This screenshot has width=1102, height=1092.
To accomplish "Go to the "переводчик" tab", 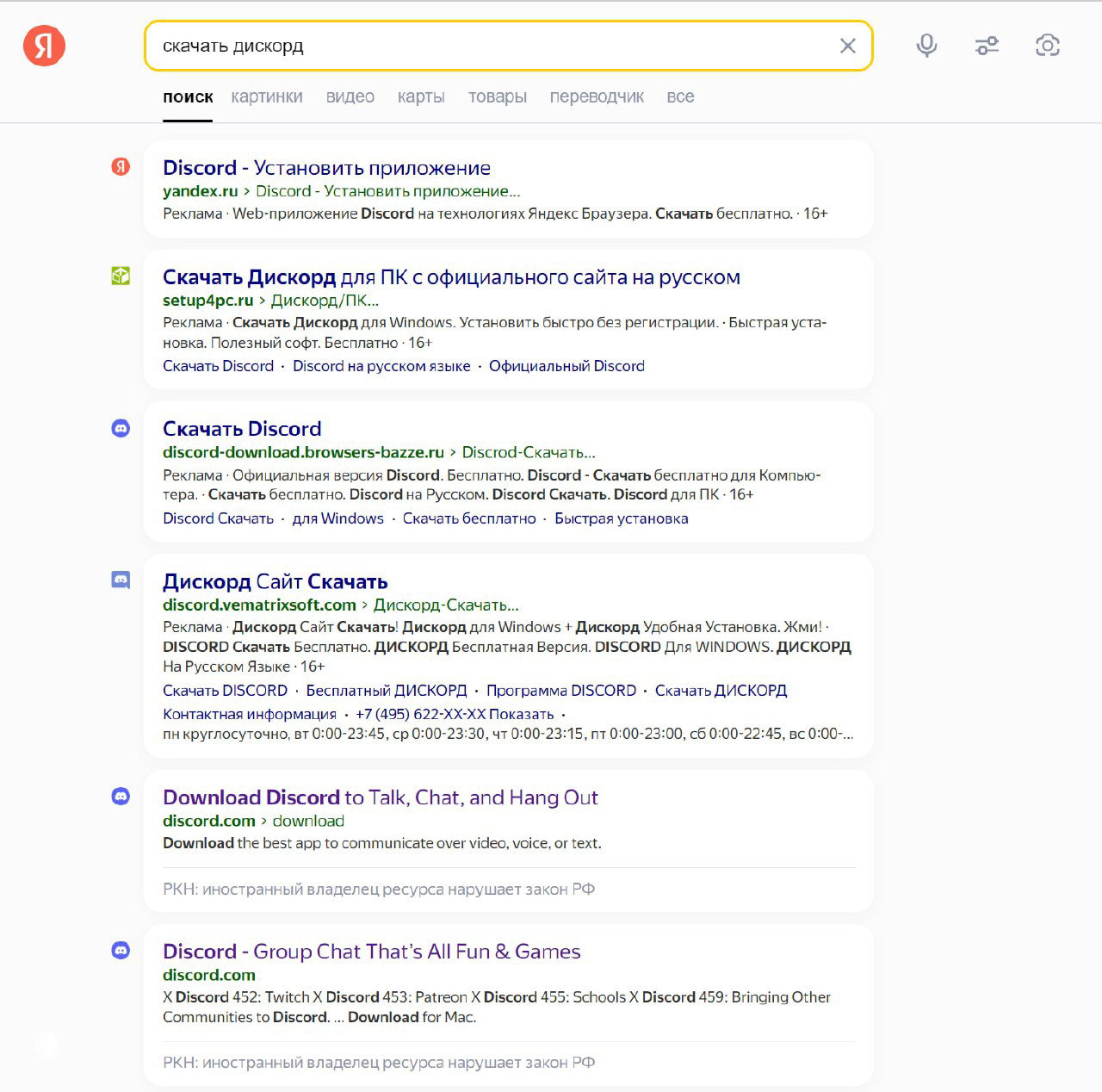I will pyautogui.click(x=597, y=97).
